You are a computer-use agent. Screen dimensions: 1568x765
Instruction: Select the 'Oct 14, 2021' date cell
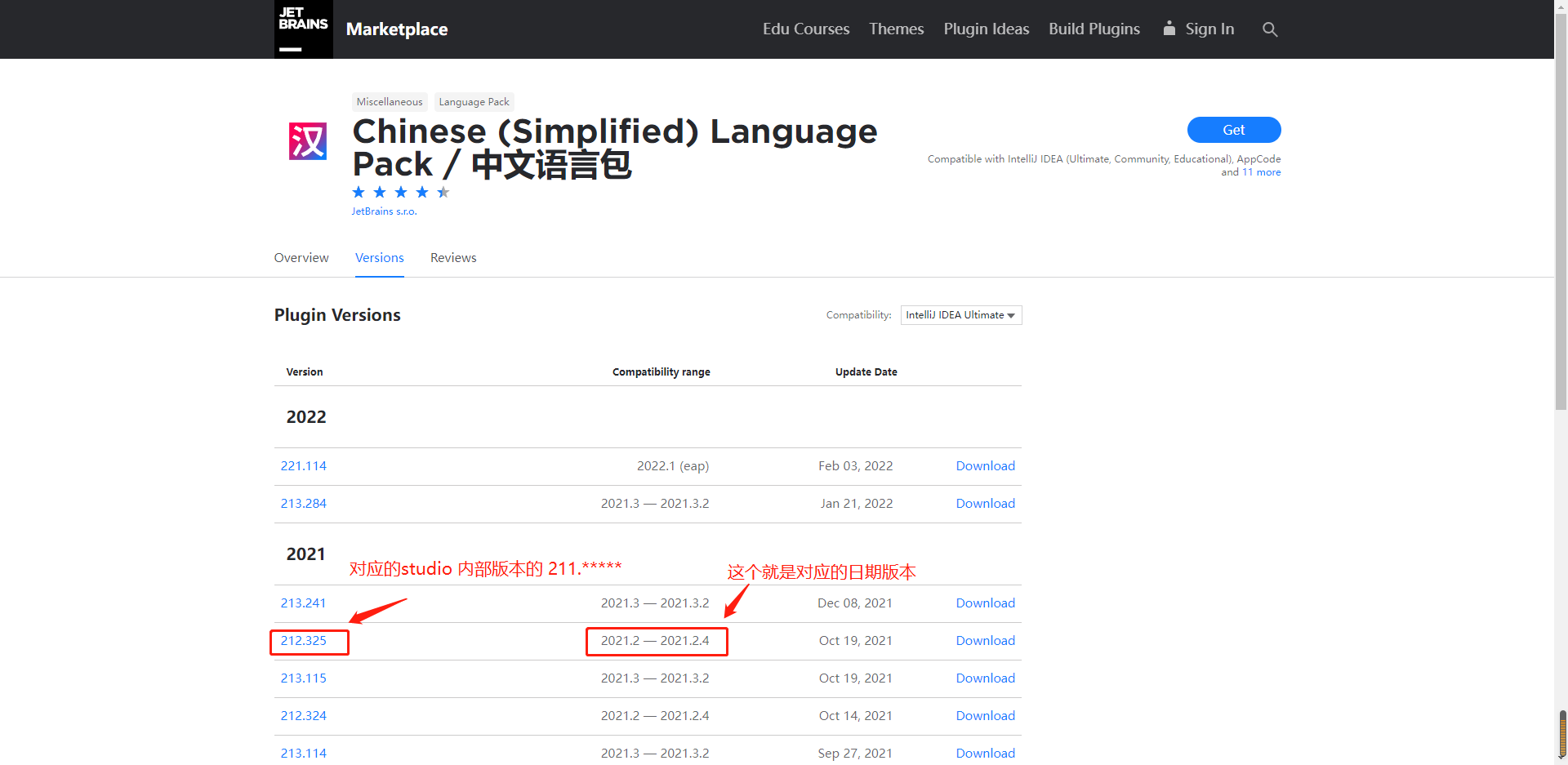pyautogui.click(x=856, y=716)
